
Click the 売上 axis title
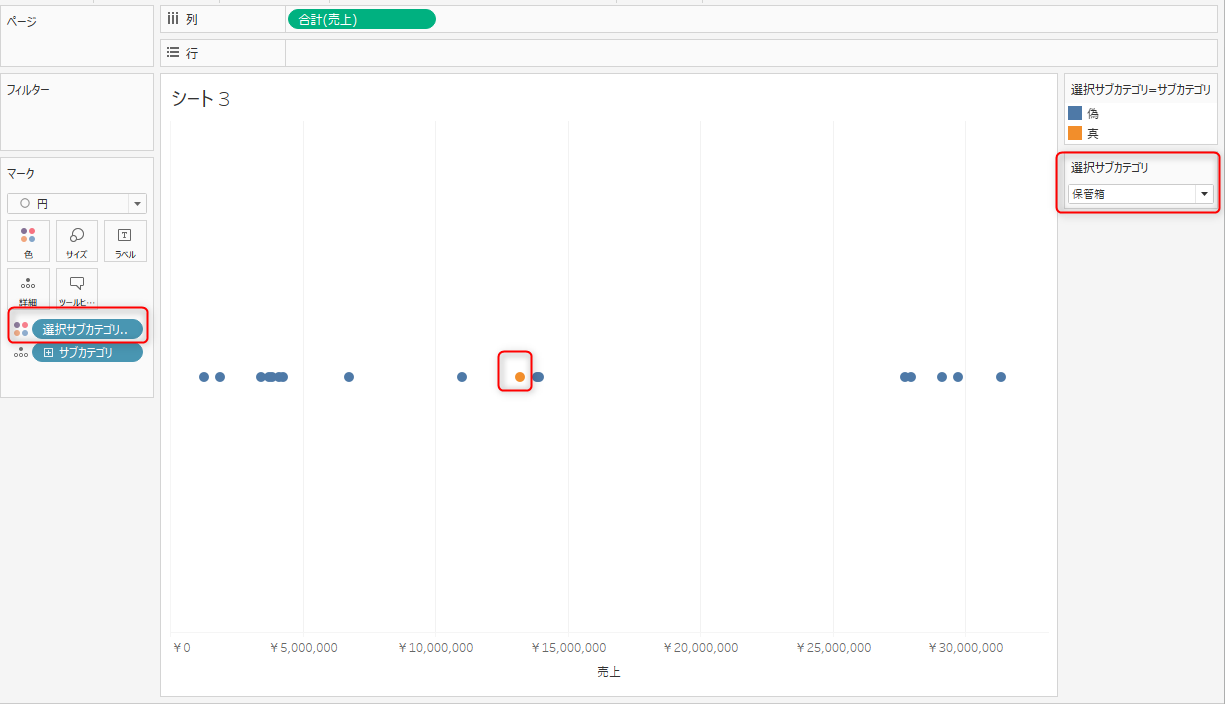[x=608, y=672]
